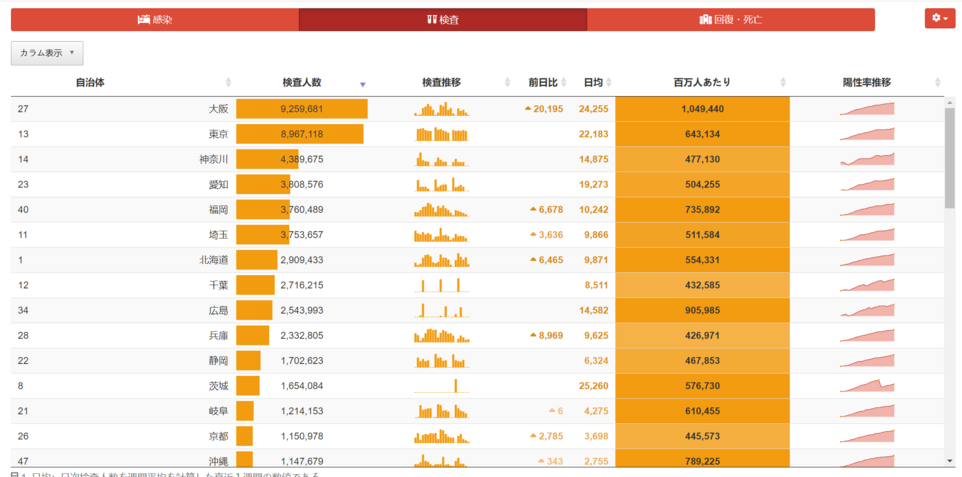Click 東京 positivity rate trend chart

(x=867, y=134)
